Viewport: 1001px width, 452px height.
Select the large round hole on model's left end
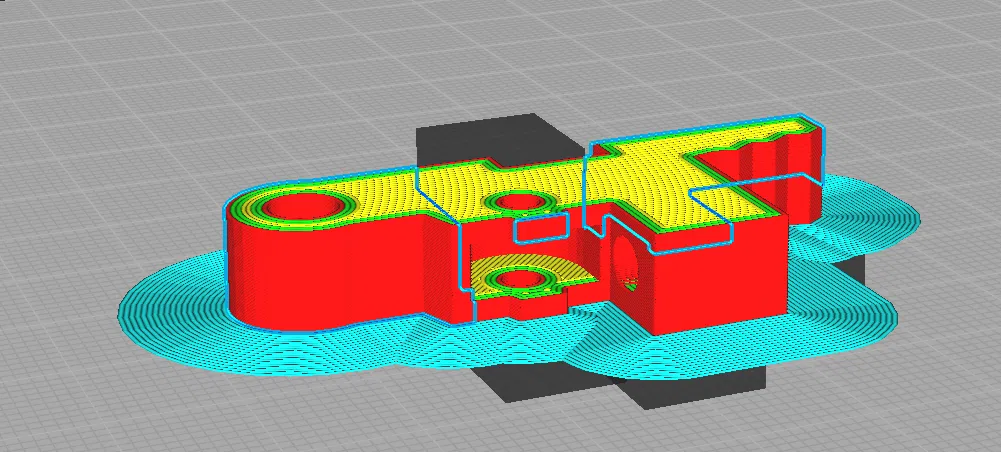pyautogui.click(x=303, y=206)
